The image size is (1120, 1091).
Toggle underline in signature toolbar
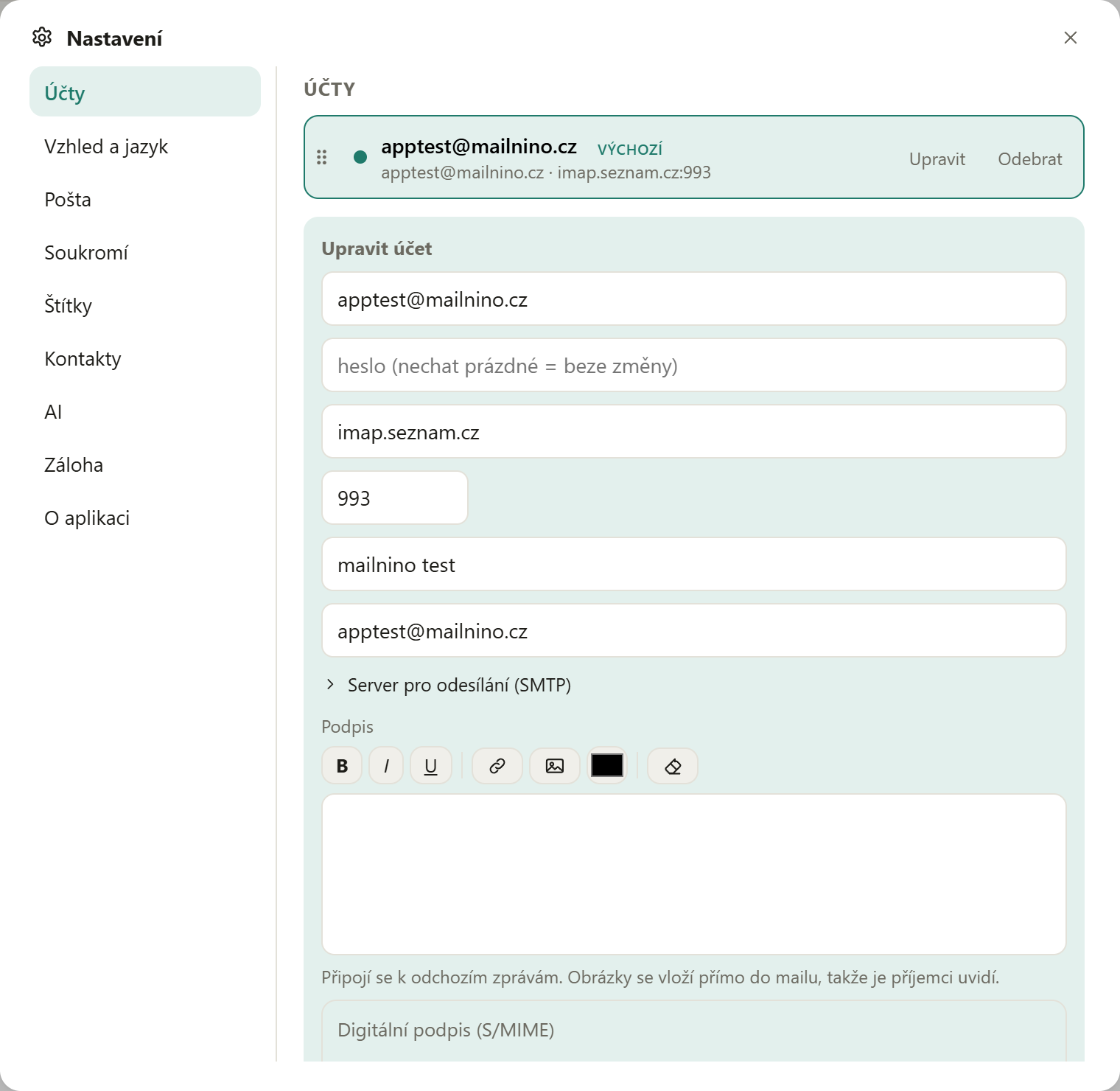[x=431, y=766]
